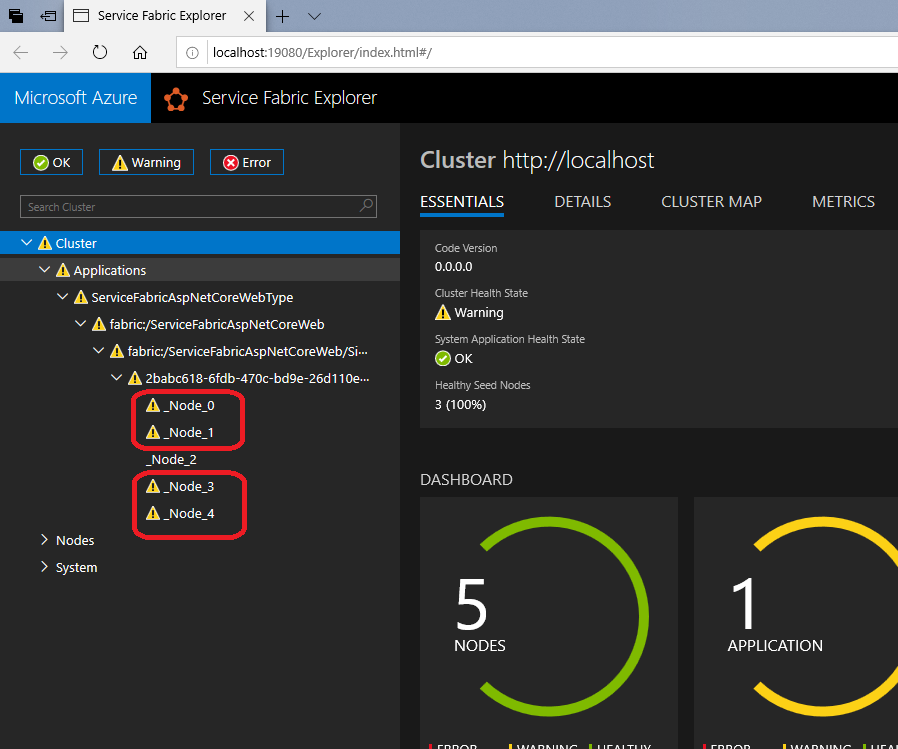The width and height of the screenshot is (898, 749).
Task: Select System in the tree
Action: pos(76,567)
